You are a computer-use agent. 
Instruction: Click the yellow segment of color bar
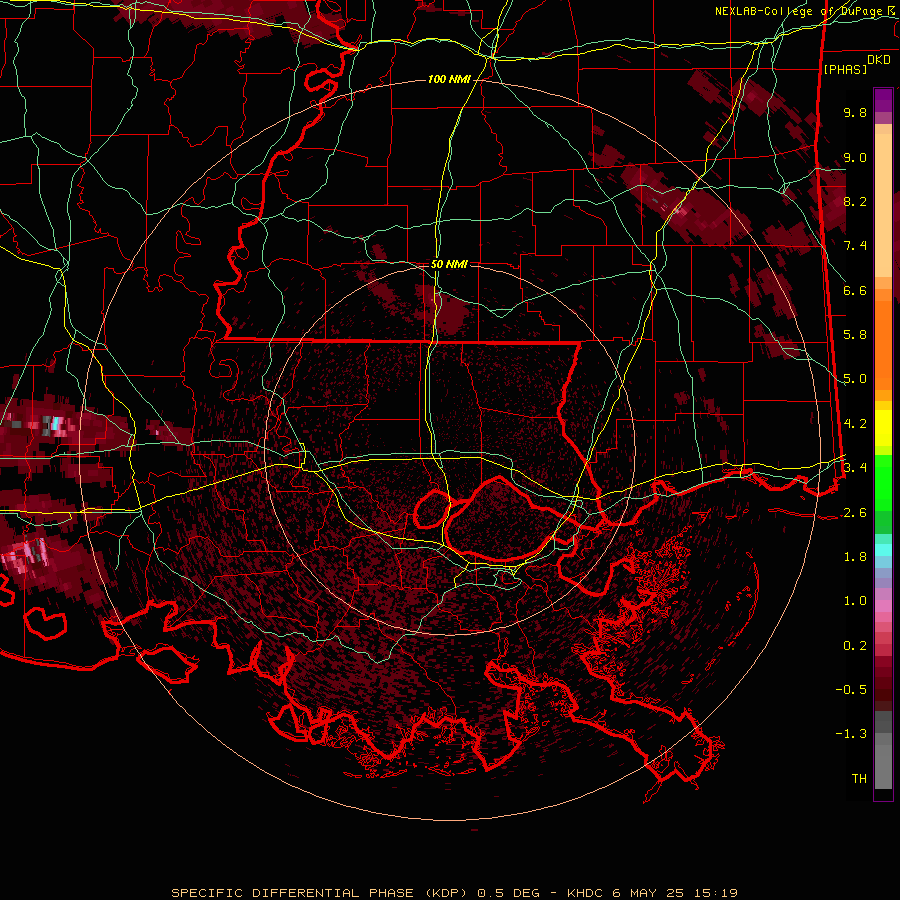point(883,428)
